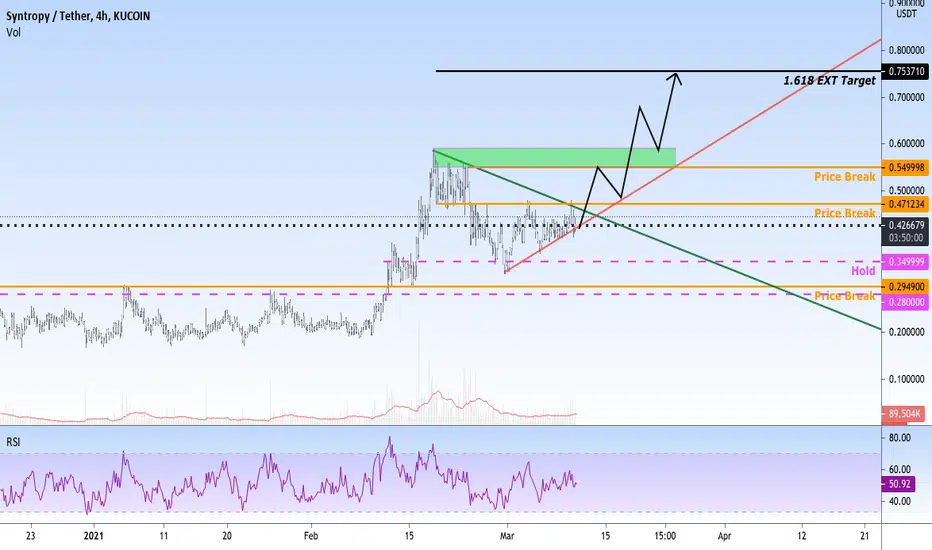
Task: Click the 2021 date axis label
Action: (x=93, y=536)
